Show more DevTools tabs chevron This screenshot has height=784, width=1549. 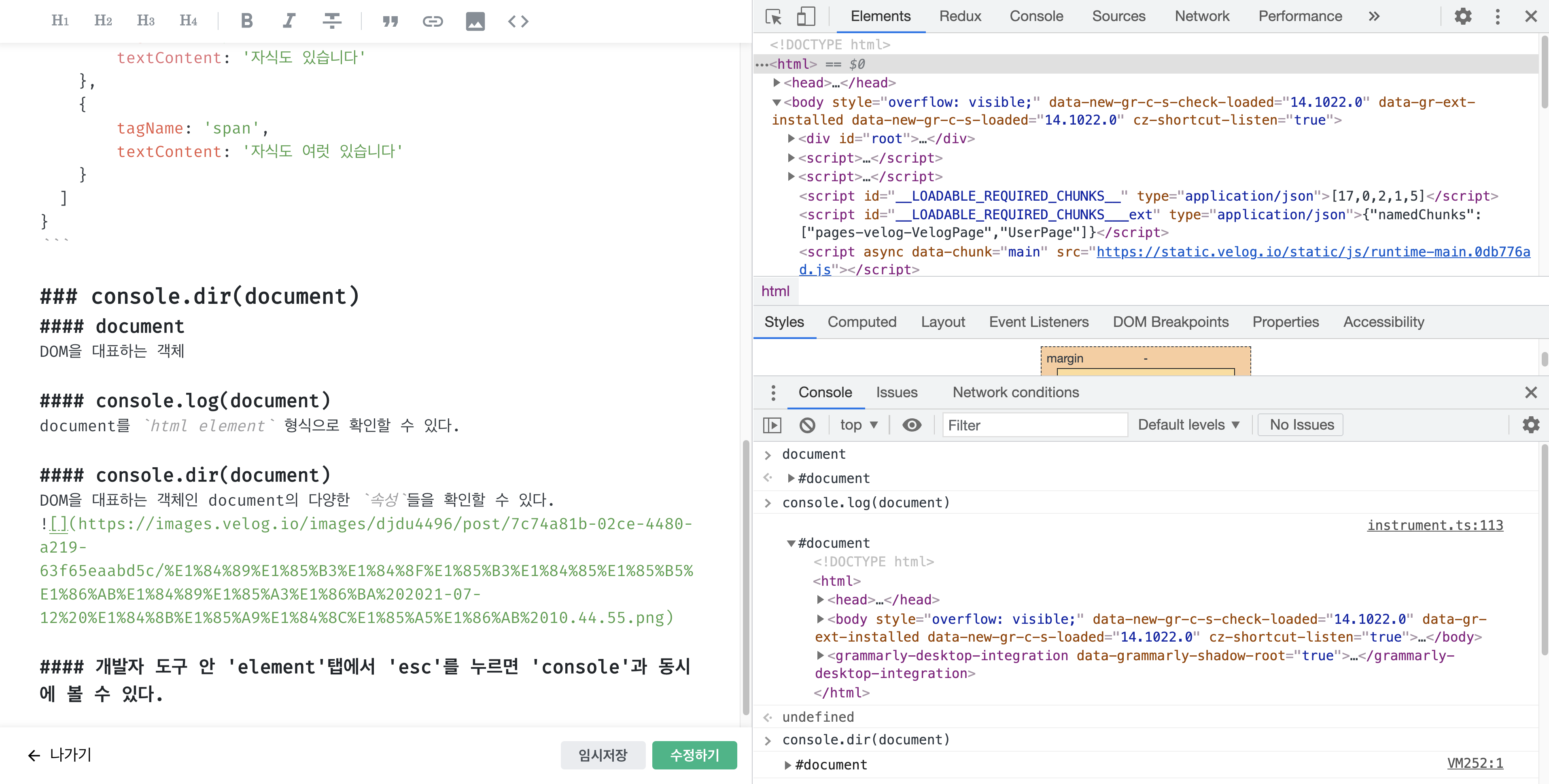[1374, 16]
